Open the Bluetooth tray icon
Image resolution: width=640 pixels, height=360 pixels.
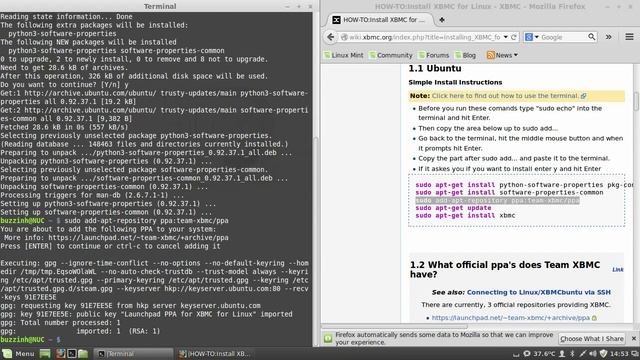572,353
